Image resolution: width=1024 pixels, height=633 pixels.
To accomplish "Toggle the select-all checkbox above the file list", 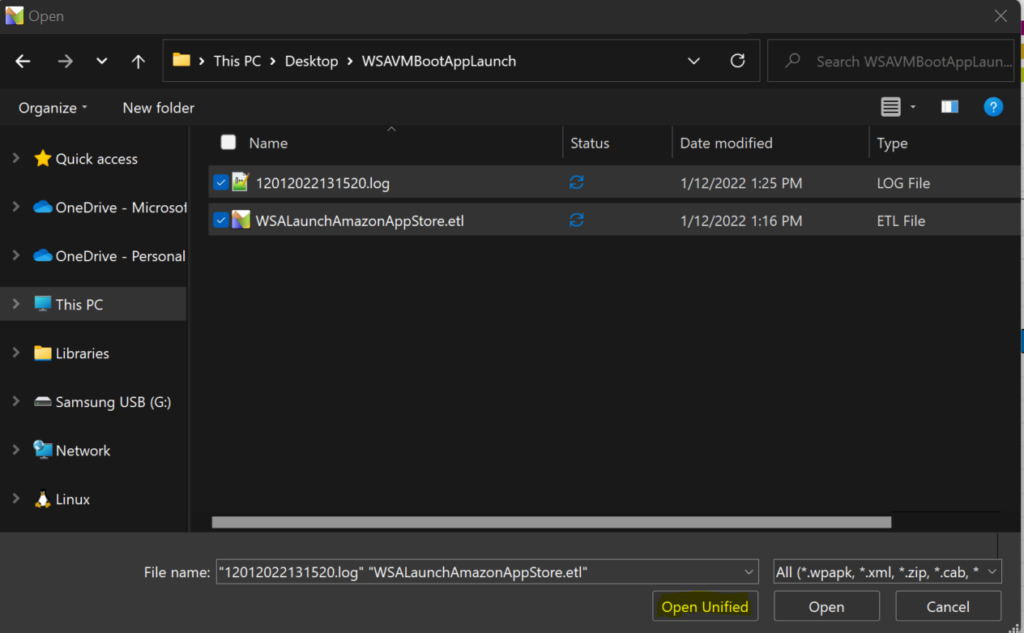I will (228, 142).
